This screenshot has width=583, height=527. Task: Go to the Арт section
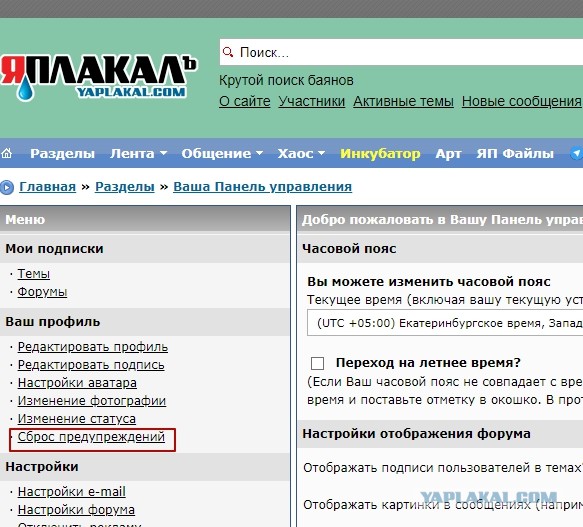click(x=448, y=153)
